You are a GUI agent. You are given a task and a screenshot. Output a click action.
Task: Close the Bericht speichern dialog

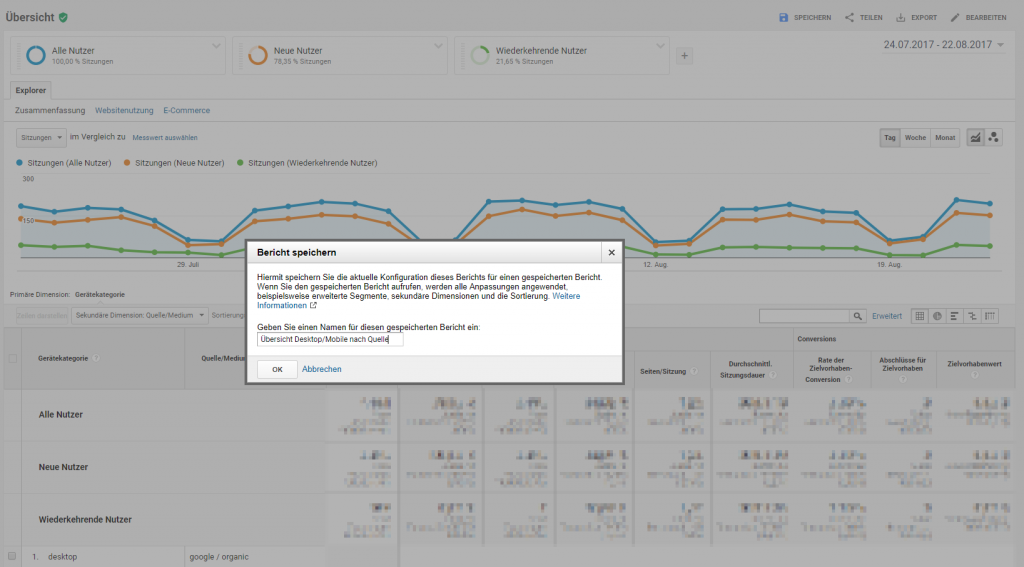click(611, 252)
